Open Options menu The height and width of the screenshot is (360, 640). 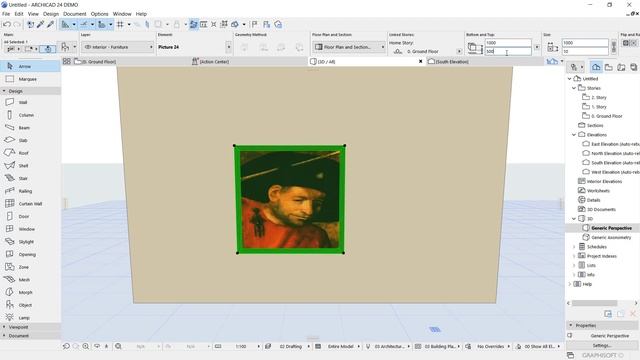99,14
